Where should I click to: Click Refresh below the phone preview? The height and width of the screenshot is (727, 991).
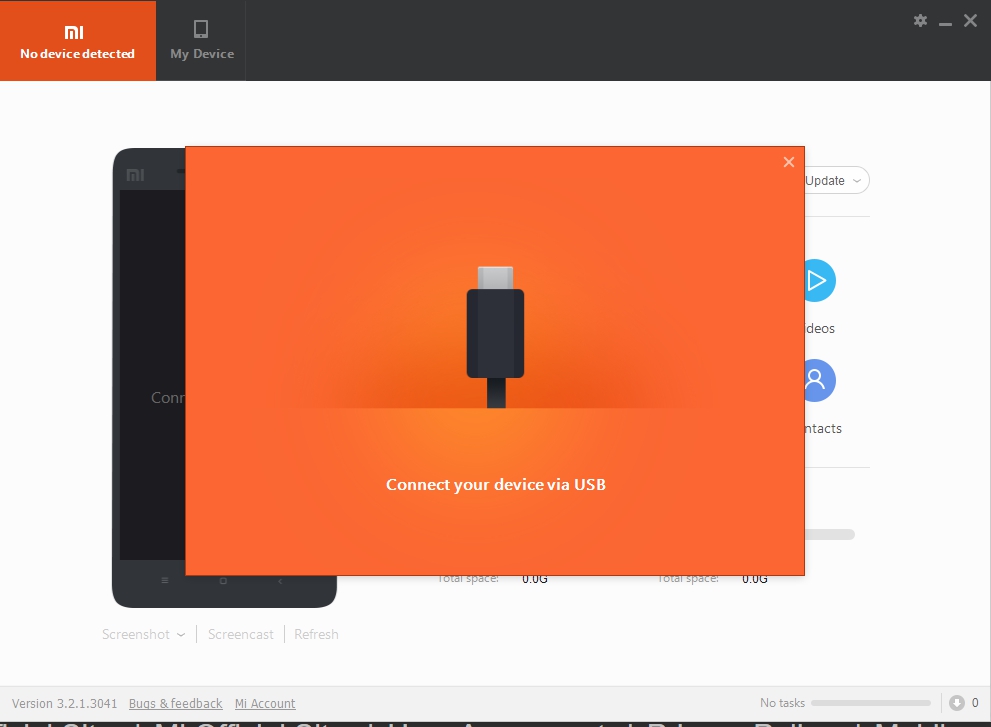coord(316,634)
